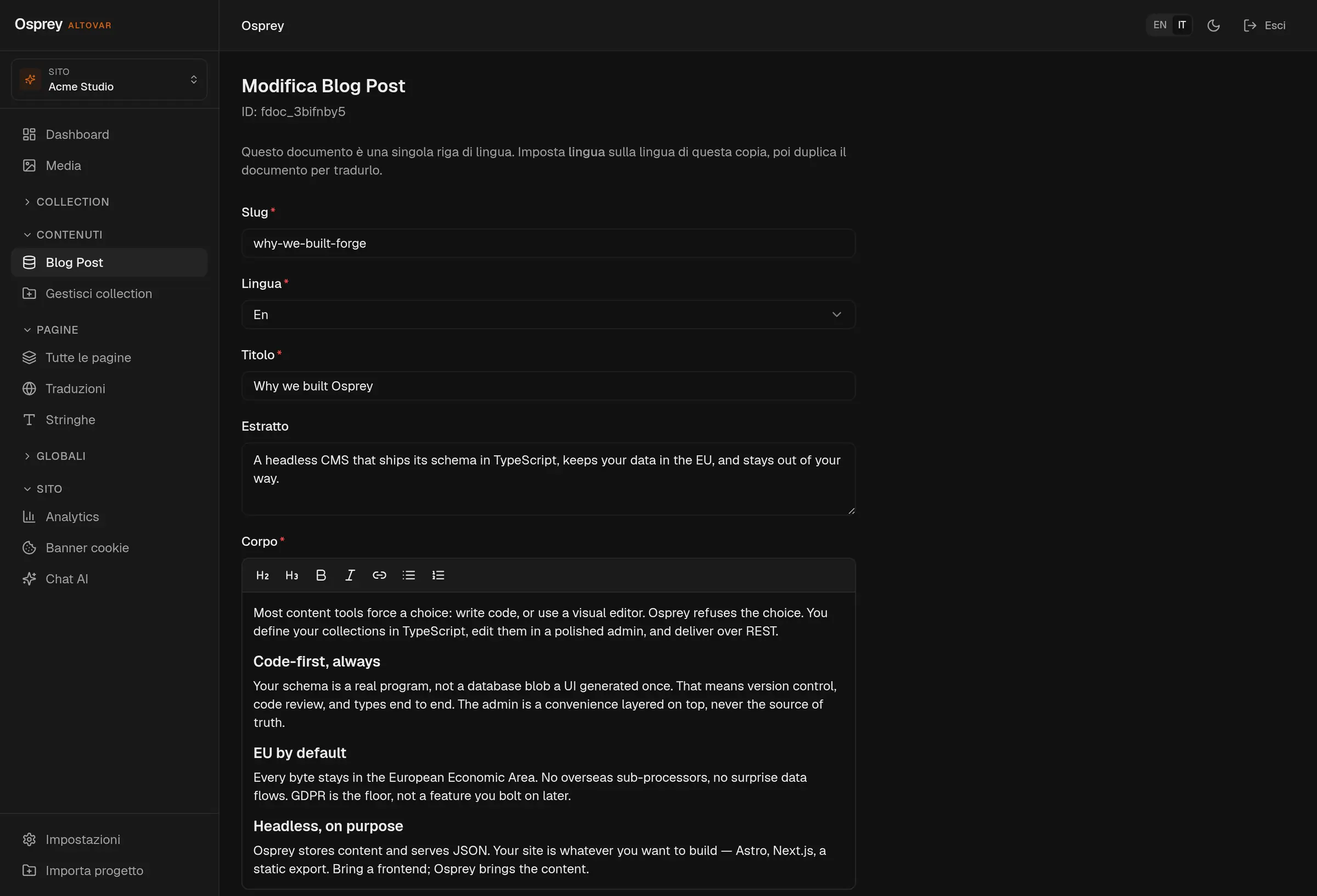Expand the COLLECTION section
This screenshot has height=896, width=1317.
[67, 202]
